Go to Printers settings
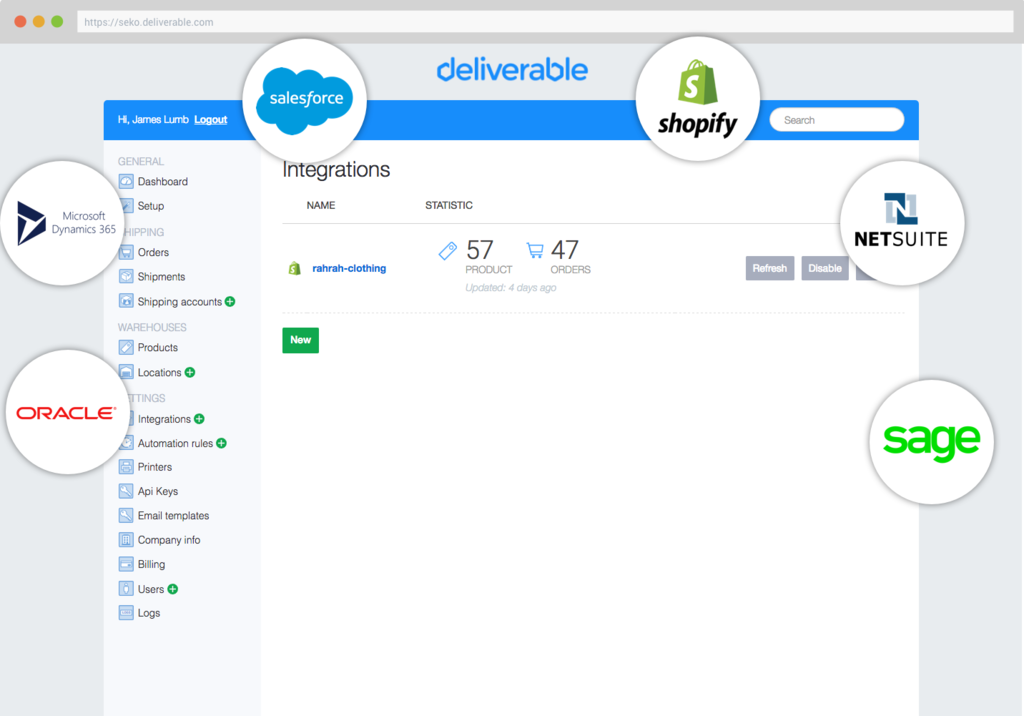Viewport: 1024px width, 716px height. click(155, 467)
